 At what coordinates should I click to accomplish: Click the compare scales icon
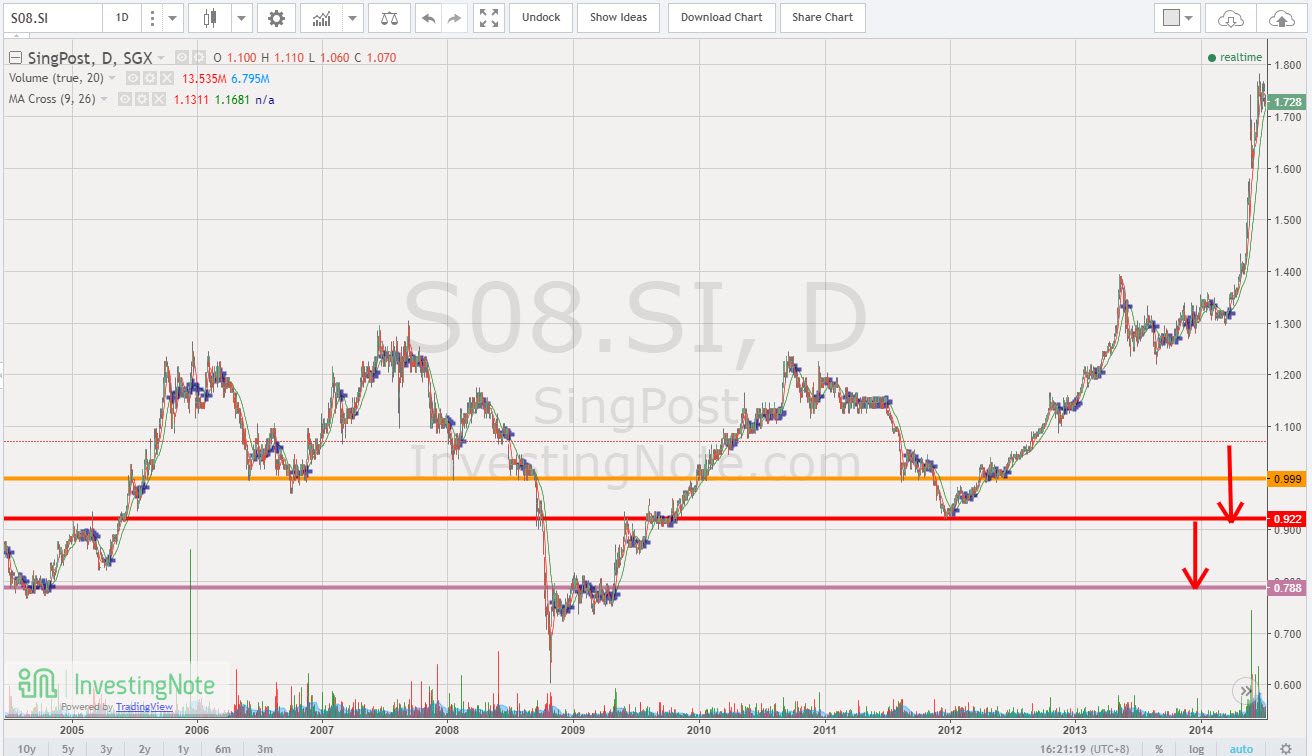click(389, 17)
